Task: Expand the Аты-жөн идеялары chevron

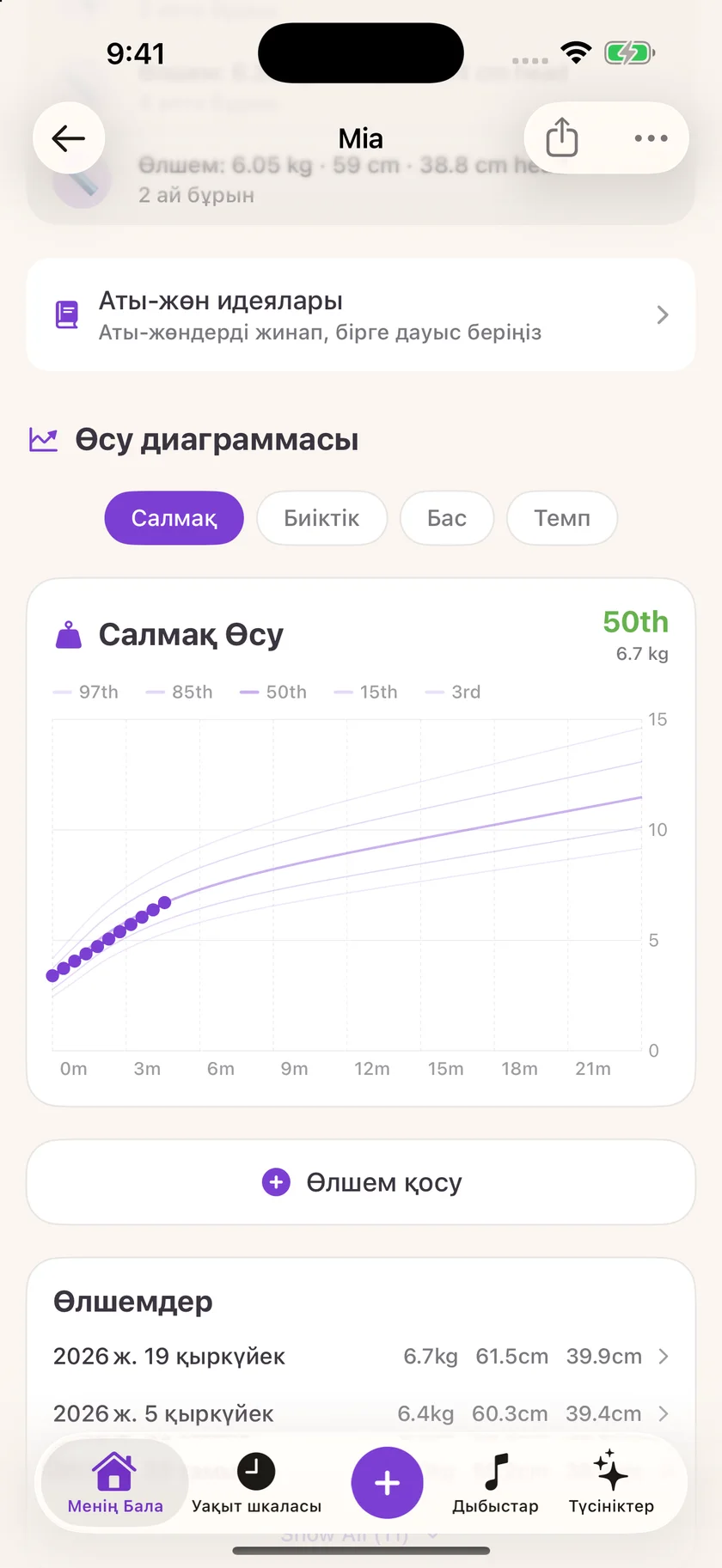Action: (662, 314)
